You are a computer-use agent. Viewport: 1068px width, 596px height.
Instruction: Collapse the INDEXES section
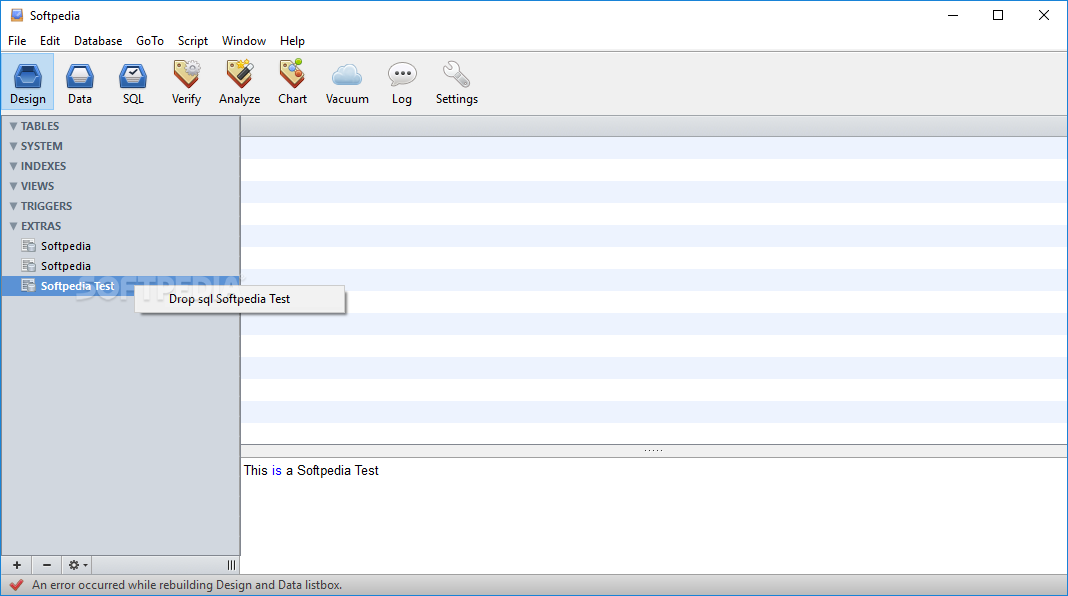coord(13,166)
